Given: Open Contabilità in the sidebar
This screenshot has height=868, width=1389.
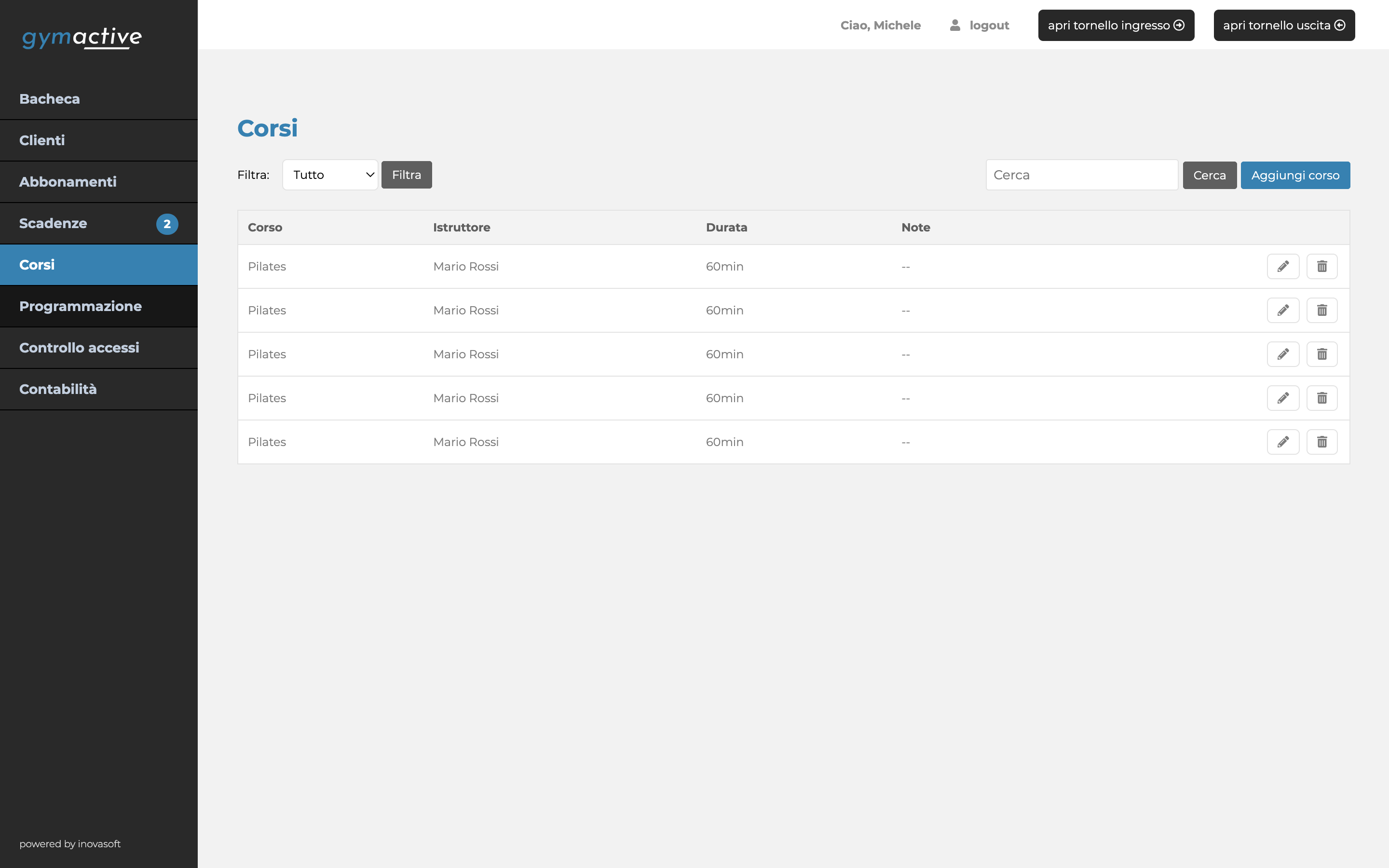Looking at the screenshot, I should (99, 389).
